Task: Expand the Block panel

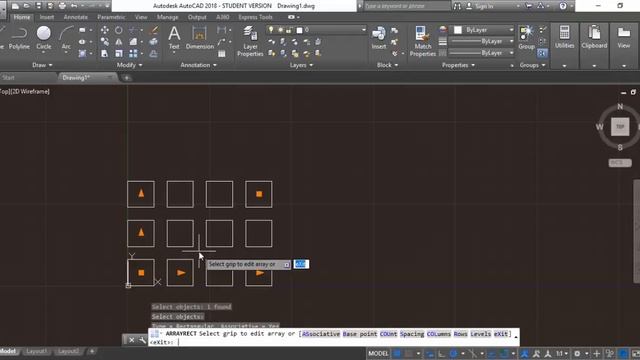Action: click(x=387, y=65)
